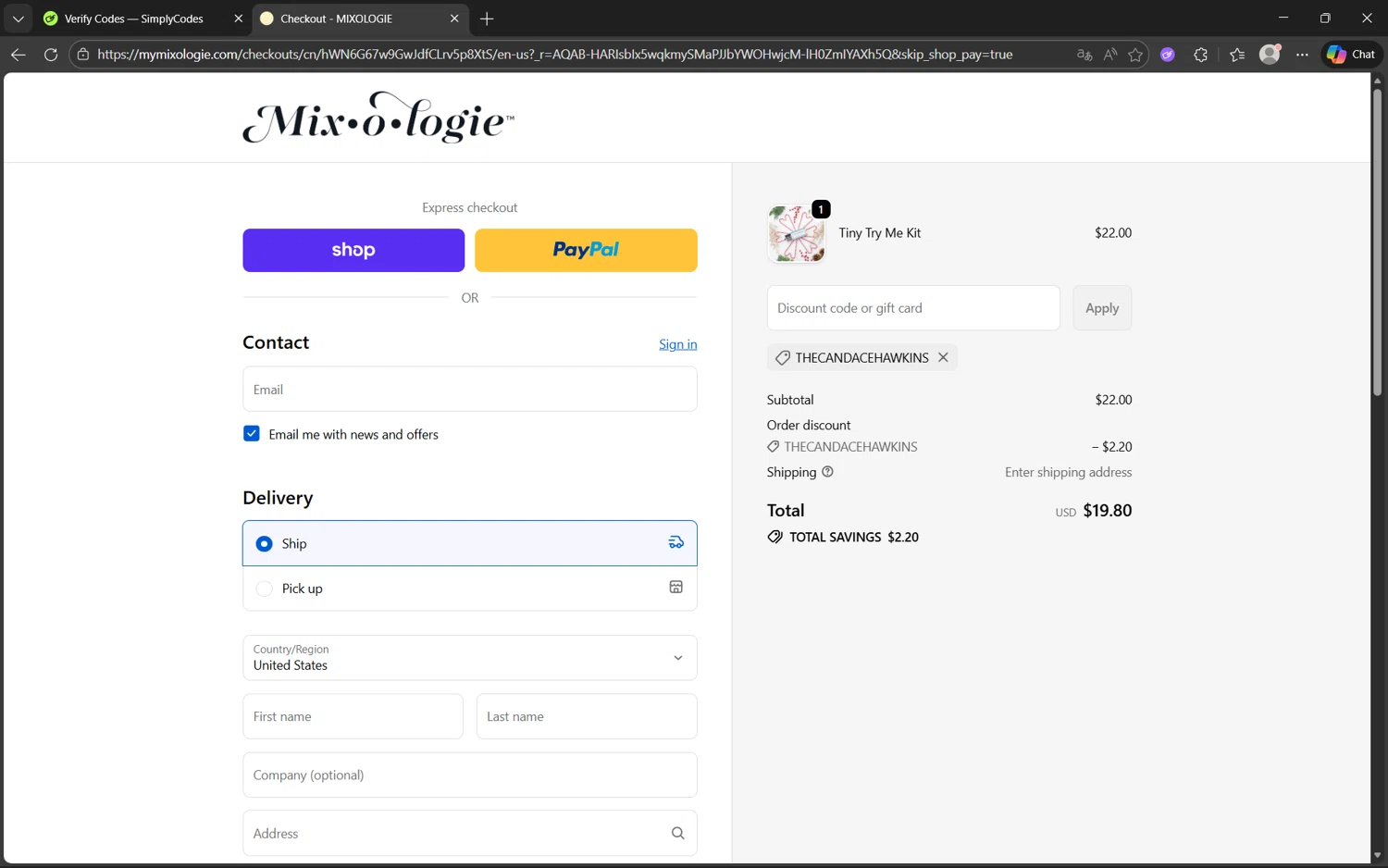
Task: Select the Ship delivery option
Action: (x=470, y=543)
